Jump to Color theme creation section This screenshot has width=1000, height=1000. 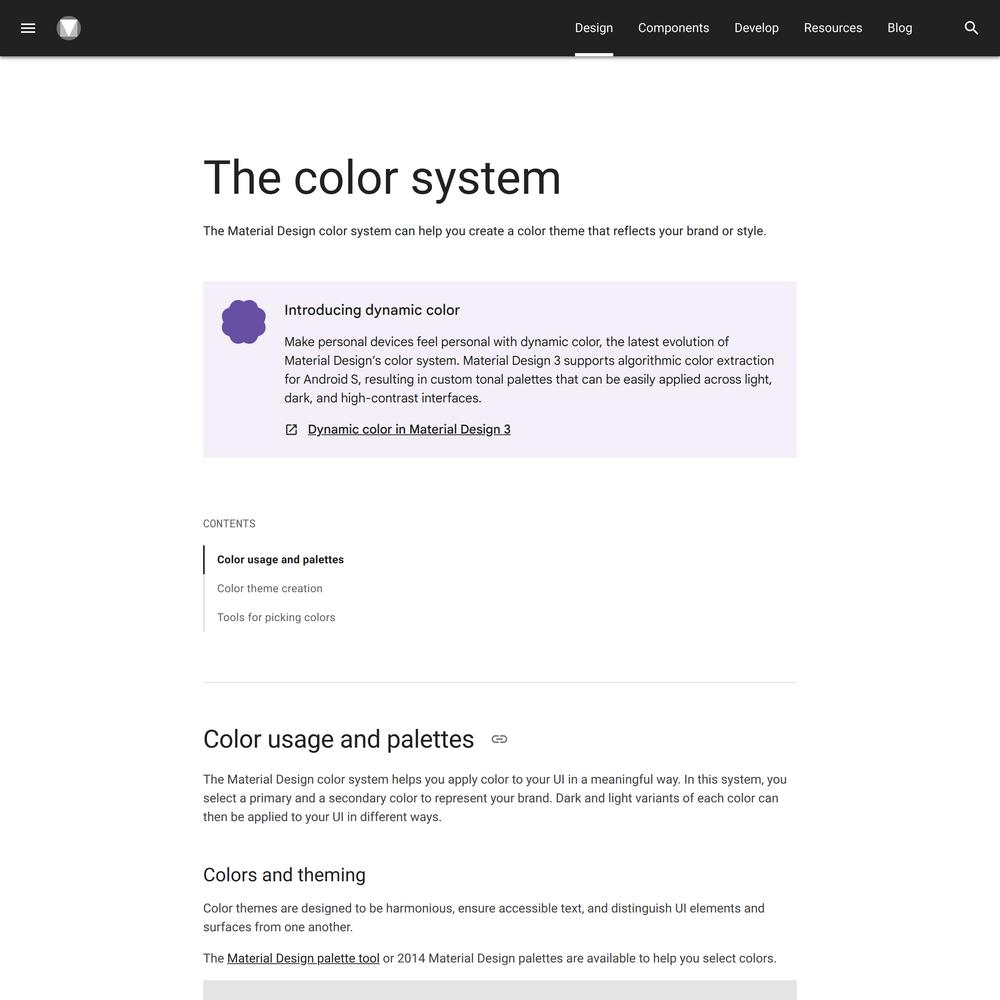click(270, 589)
